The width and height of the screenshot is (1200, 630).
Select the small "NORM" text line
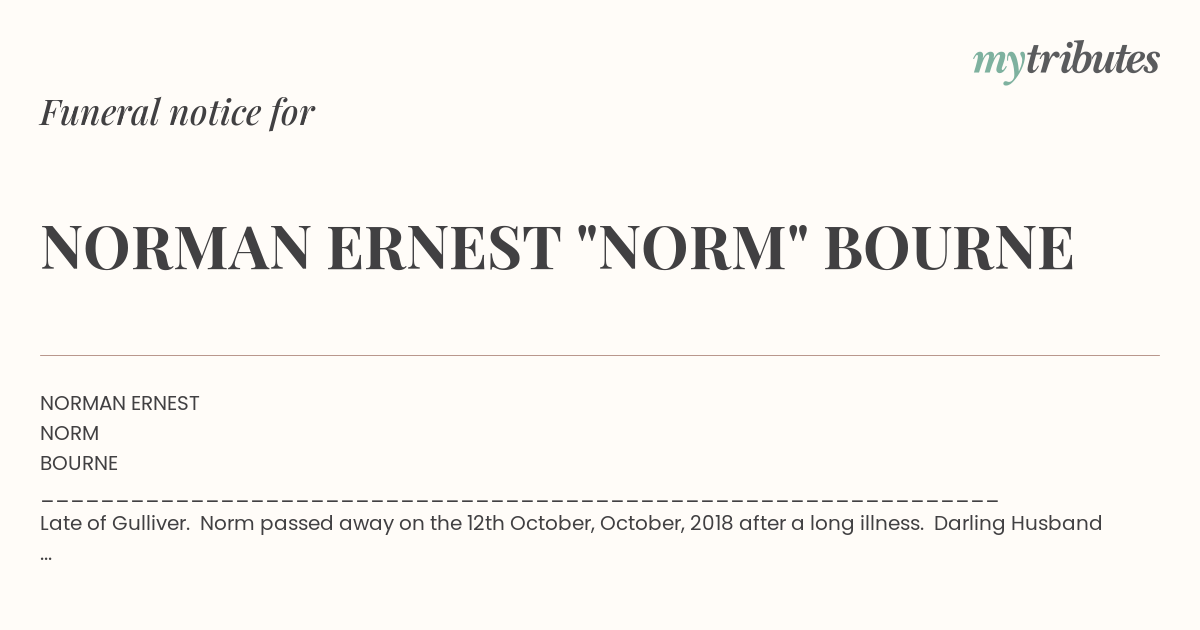70,433
